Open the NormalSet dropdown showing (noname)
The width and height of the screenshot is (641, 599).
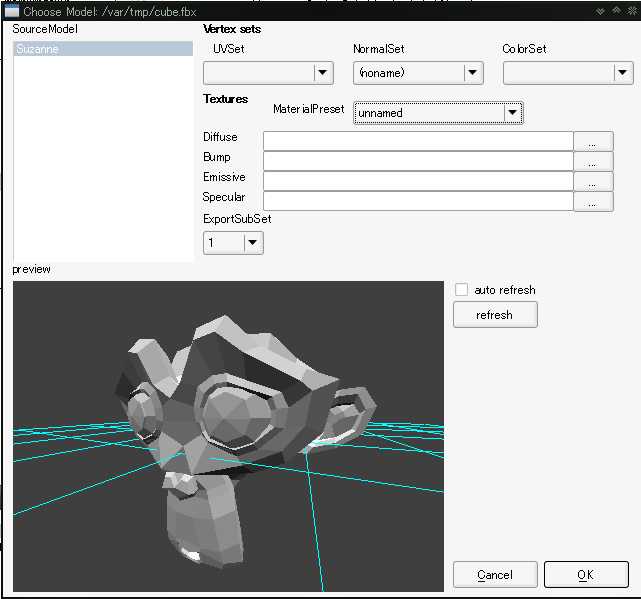(418, 73)
